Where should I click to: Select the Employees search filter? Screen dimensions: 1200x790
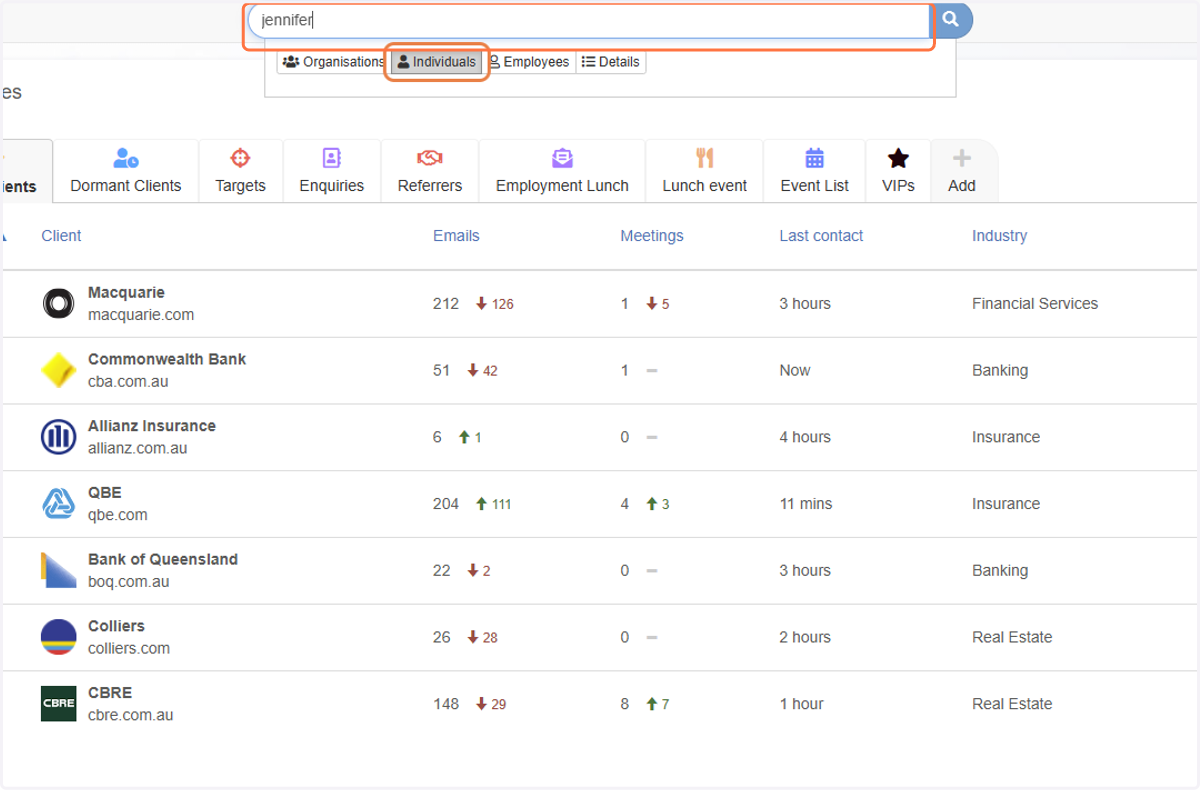529,62
